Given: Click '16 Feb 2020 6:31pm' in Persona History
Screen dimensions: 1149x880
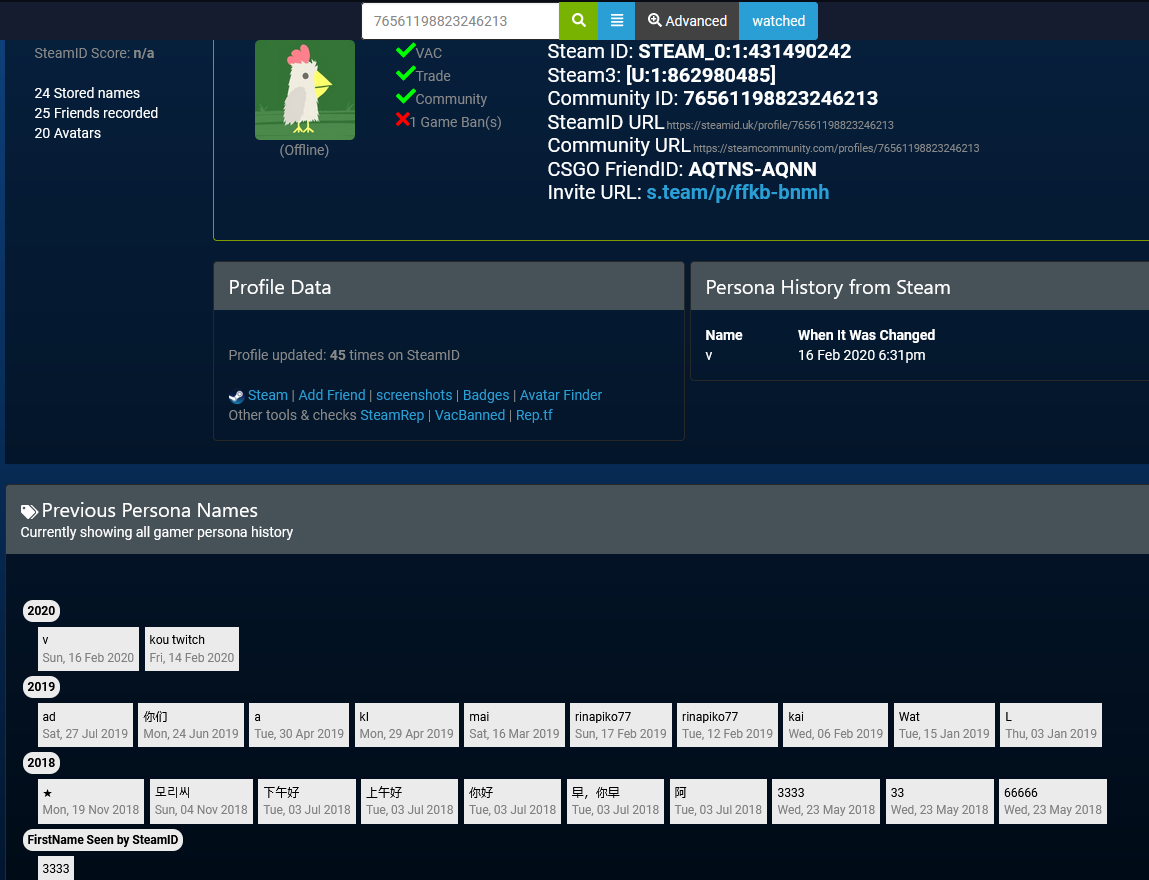Looking at the screenshot, I should [x=862, y=355].
